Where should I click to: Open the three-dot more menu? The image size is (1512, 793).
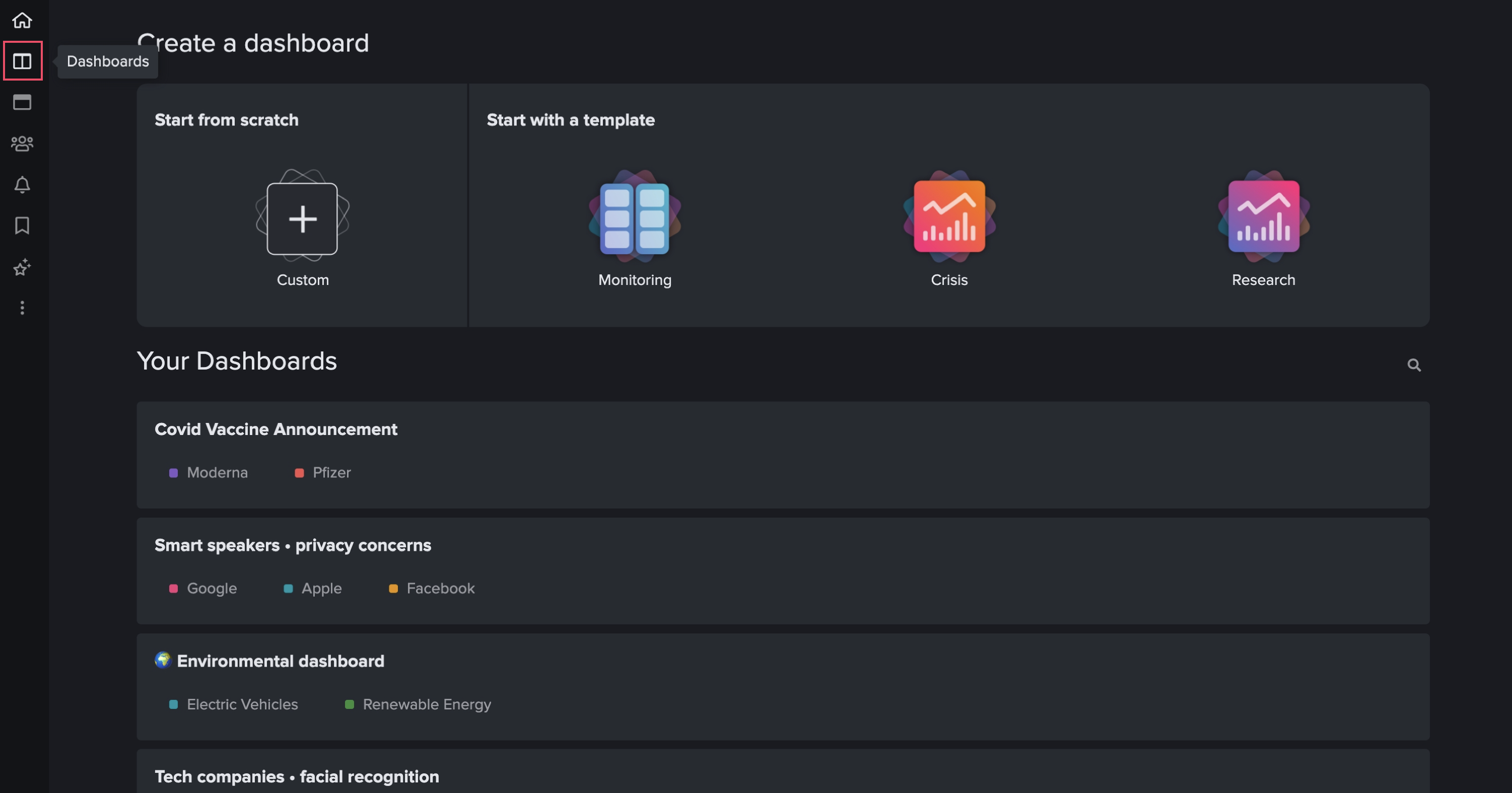(22, 308)
